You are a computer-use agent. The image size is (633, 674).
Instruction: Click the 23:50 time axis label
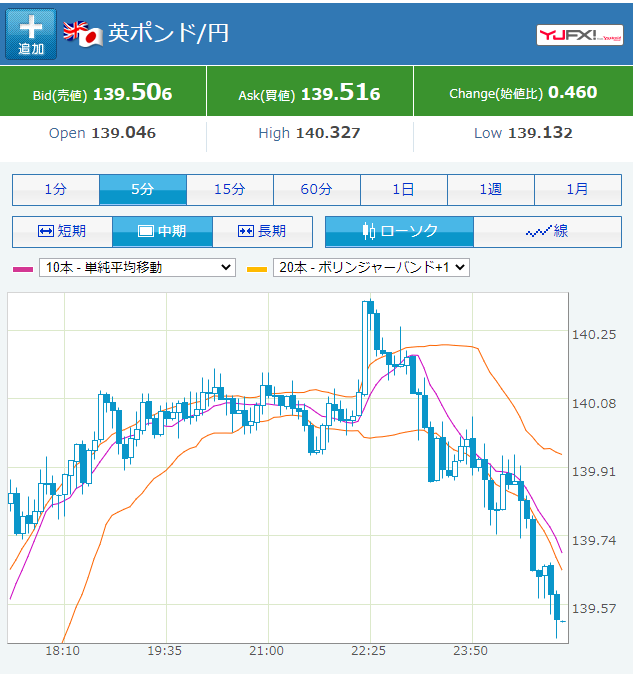click(471, 651)
